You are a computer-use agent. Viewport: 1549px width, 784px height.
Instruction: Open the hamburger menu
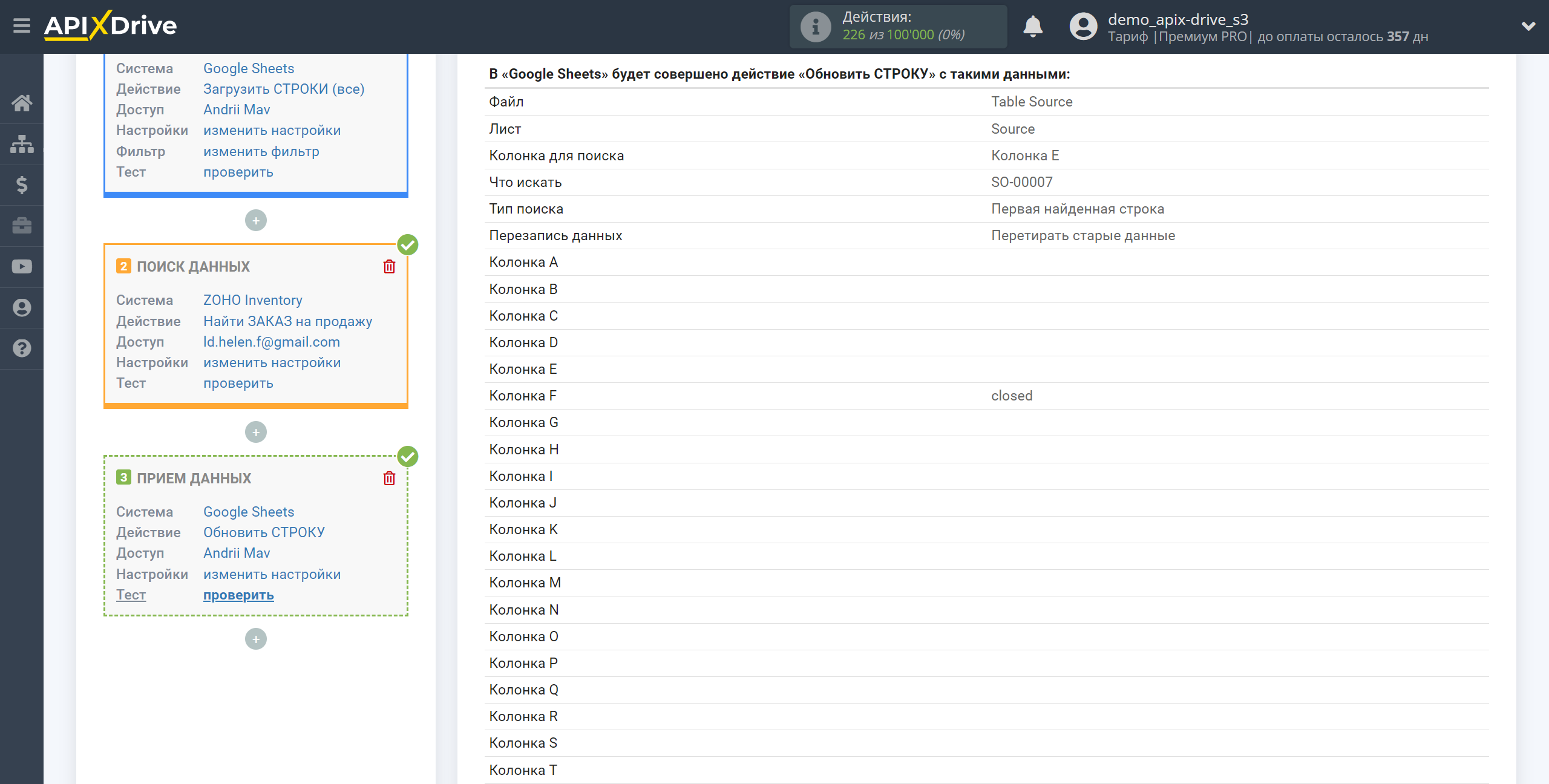pos(22,26)
